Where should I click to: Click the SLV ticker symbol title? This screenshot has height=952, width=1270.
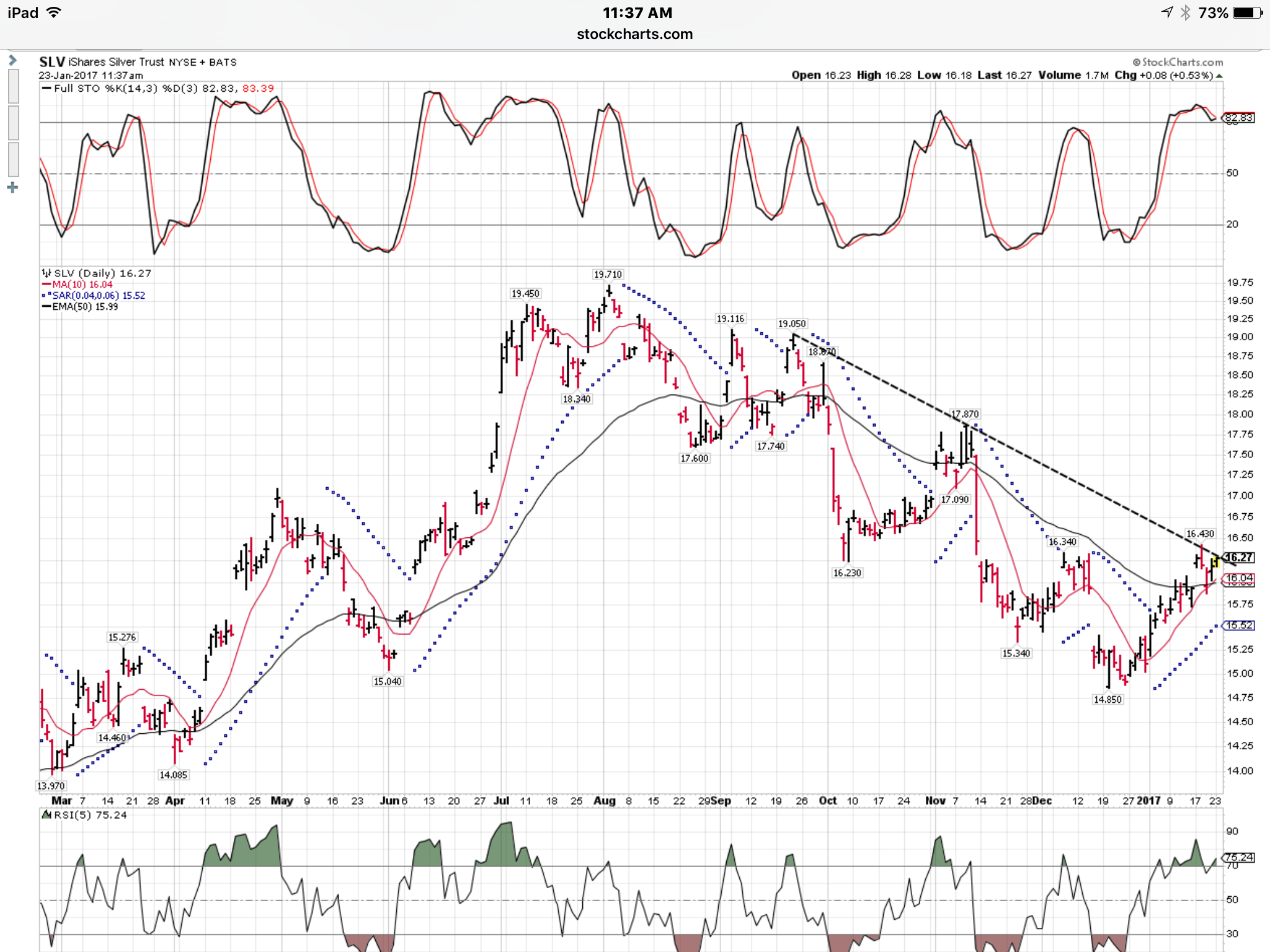point(52,62)
